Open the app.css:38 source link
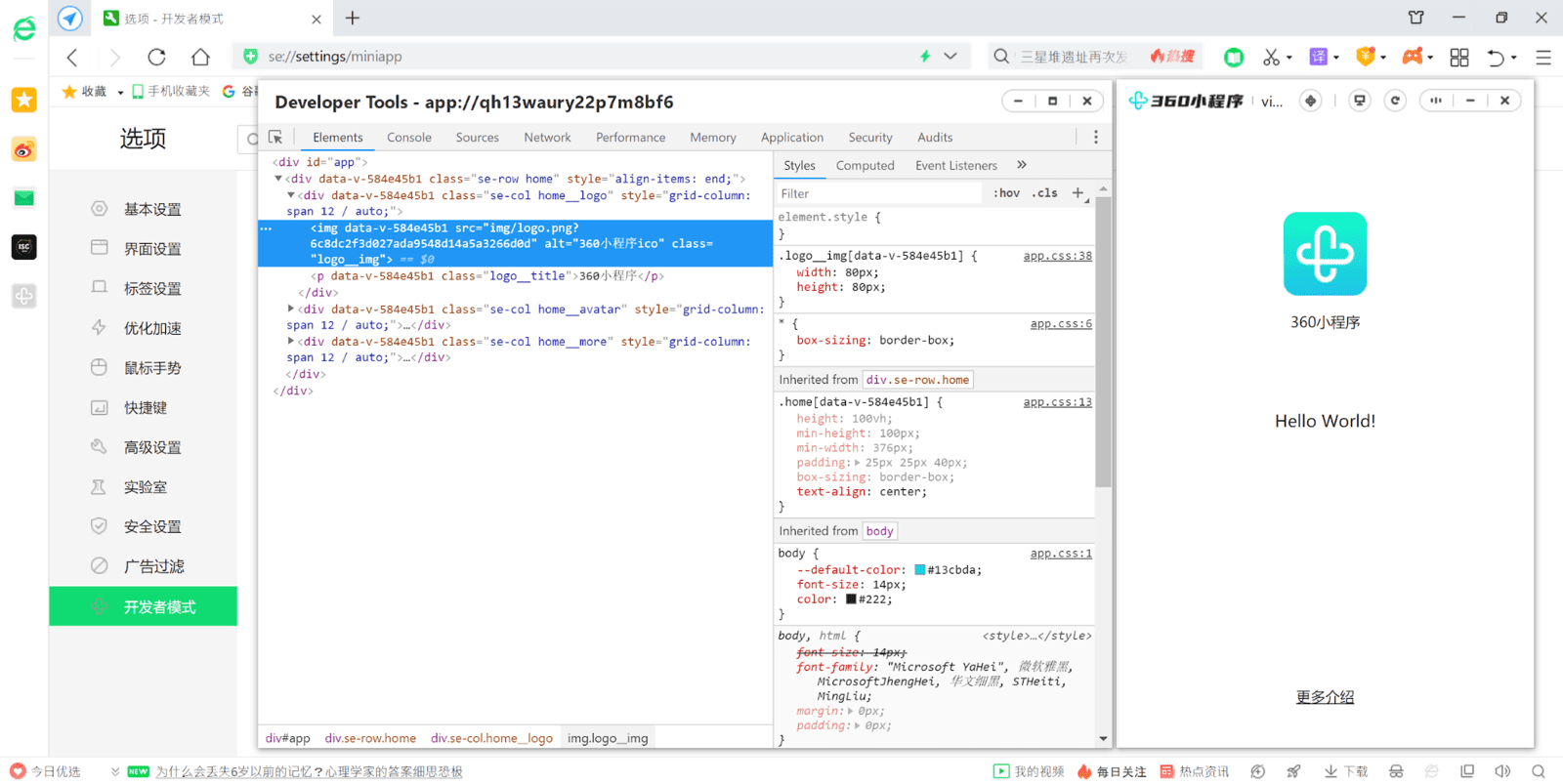This screenshot has width=1563, height=784. tap(1057, 256)
